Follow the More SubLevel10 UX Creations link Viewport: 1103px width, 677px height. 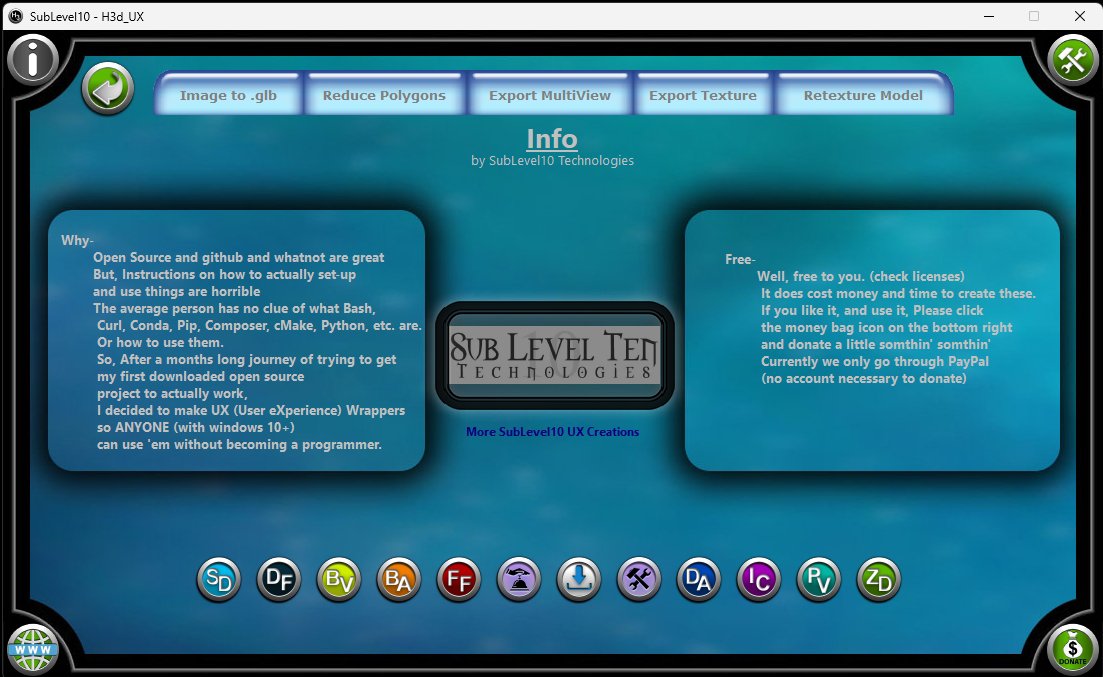tap(552, 432)
